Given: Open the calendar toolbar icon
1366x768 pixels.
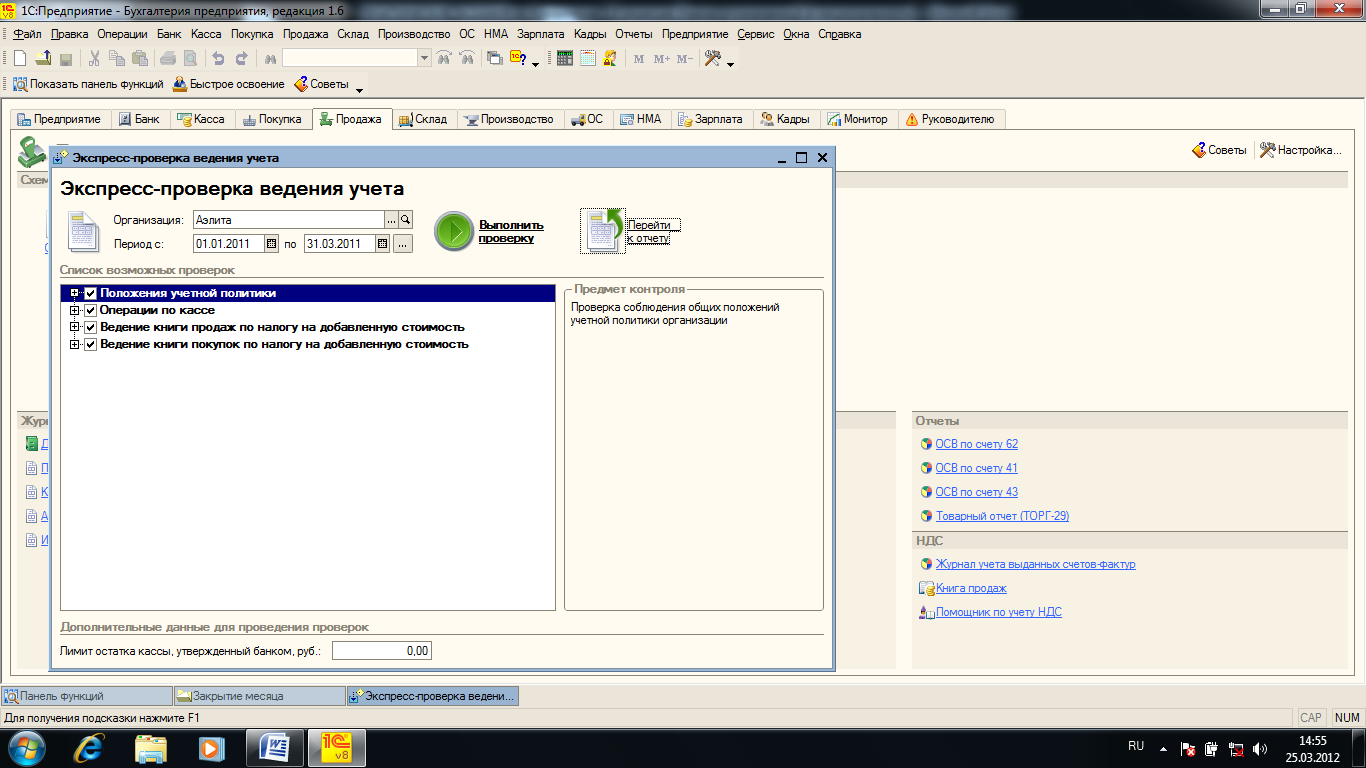Looking at the screenshot, I should (588, 59).
